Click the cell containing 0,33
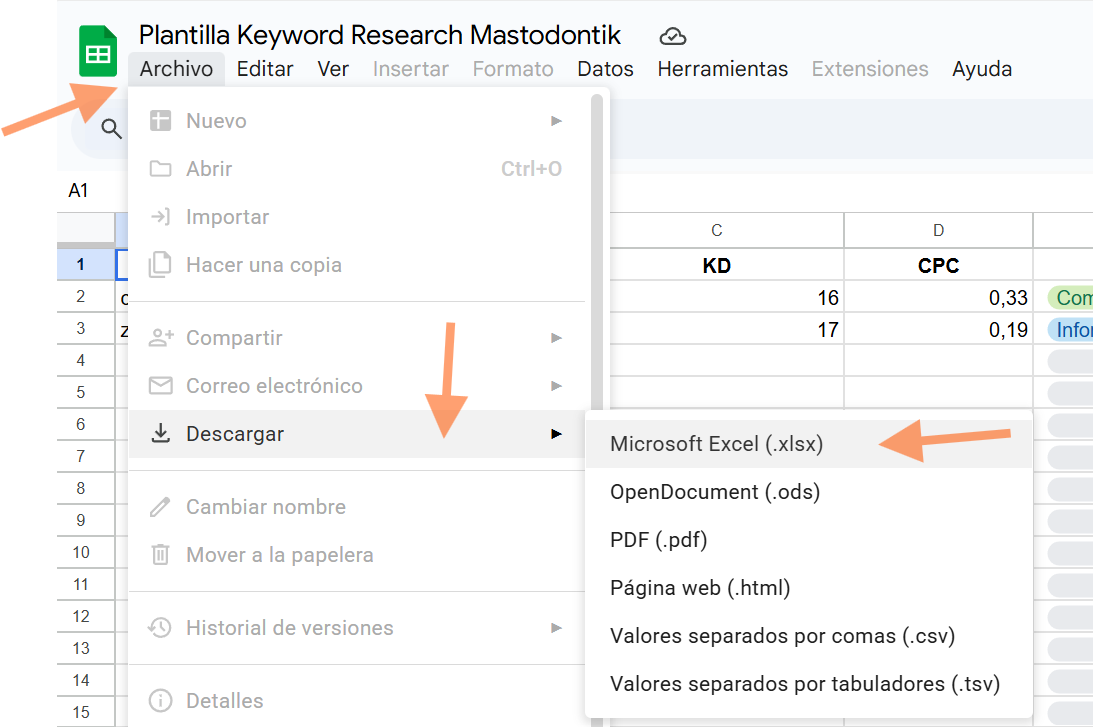Viewport: 1093px width, 727px height. pos(938,298)
